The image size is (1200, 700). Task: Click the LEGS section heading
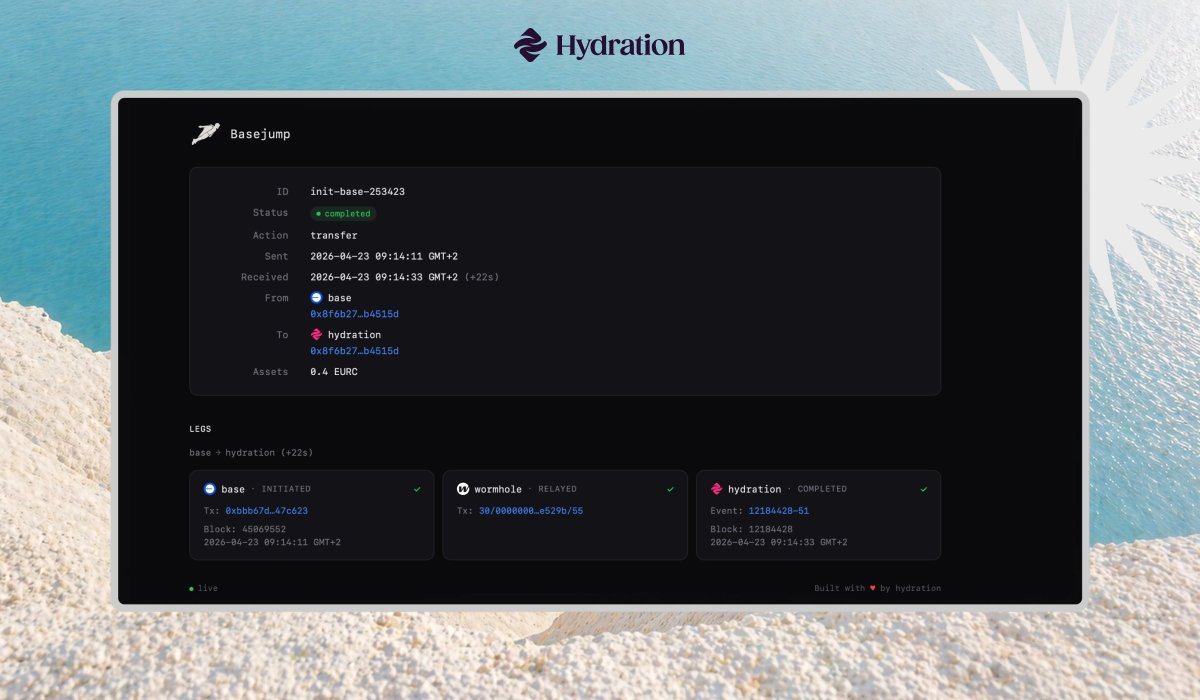200,429
